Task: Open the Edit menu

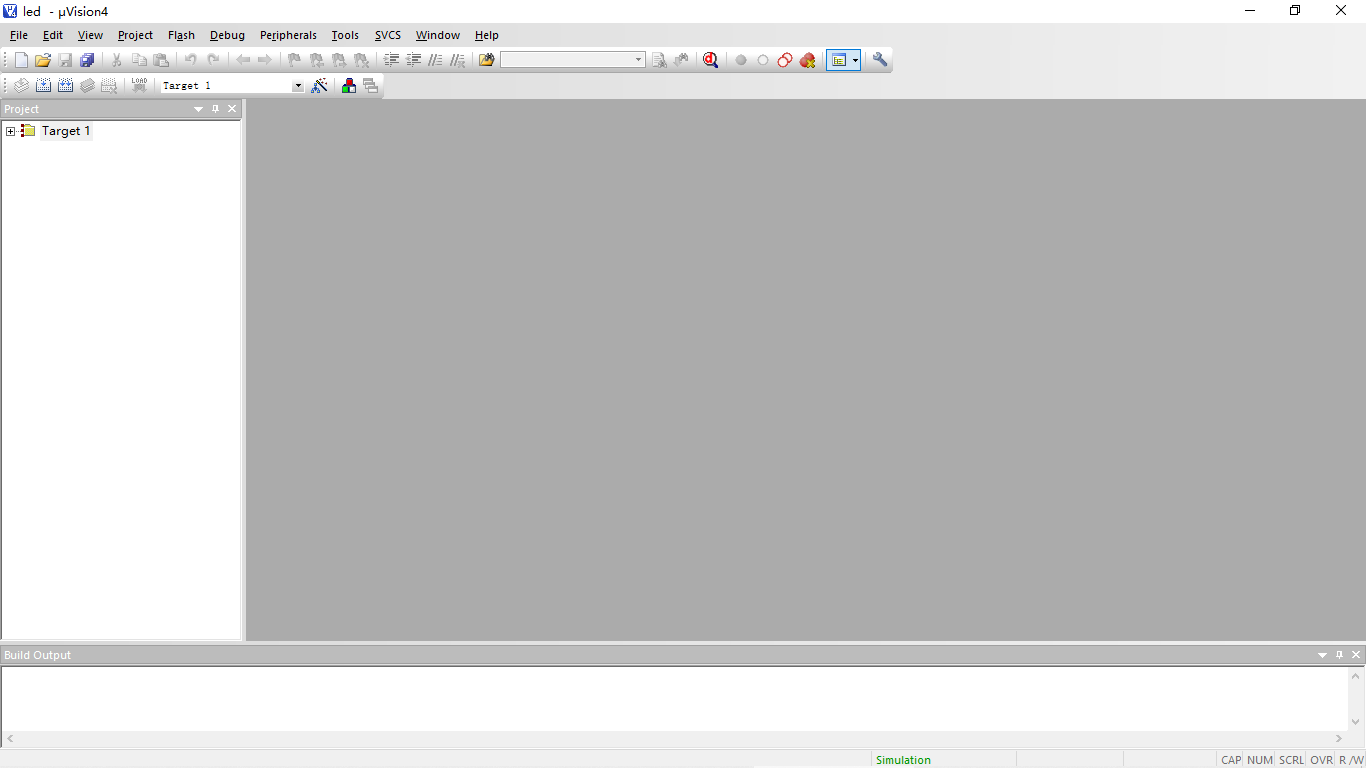Action: pyautogui.click(x=53, y=35)
